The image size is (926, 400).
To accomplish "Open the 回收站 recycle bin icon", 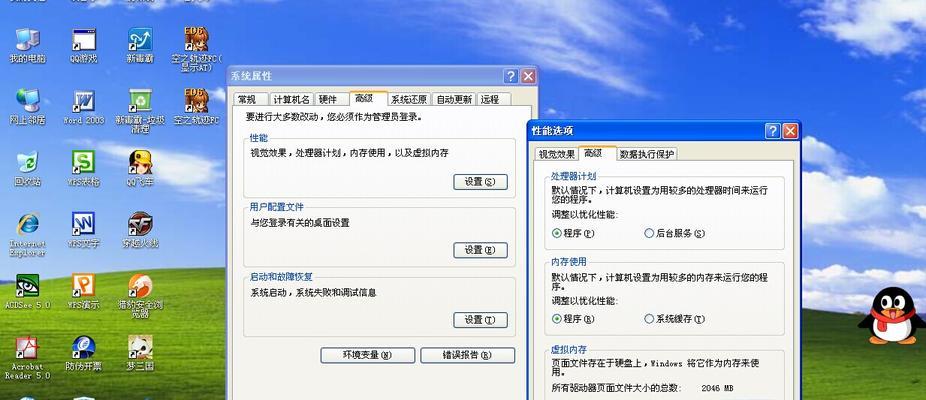I will [x=27, y=168].
